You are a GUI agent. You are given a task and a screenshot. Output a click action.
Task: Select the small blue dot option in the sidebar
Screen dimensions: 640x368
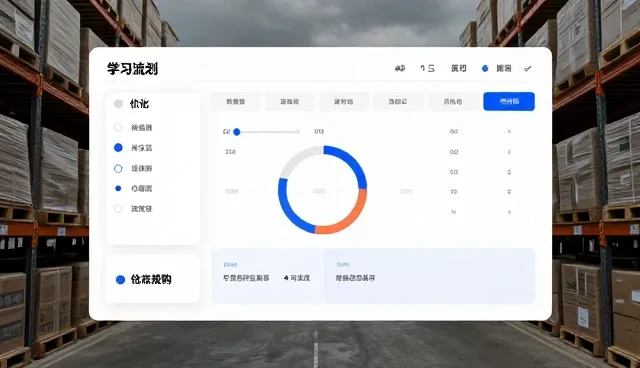coord(118,188)
